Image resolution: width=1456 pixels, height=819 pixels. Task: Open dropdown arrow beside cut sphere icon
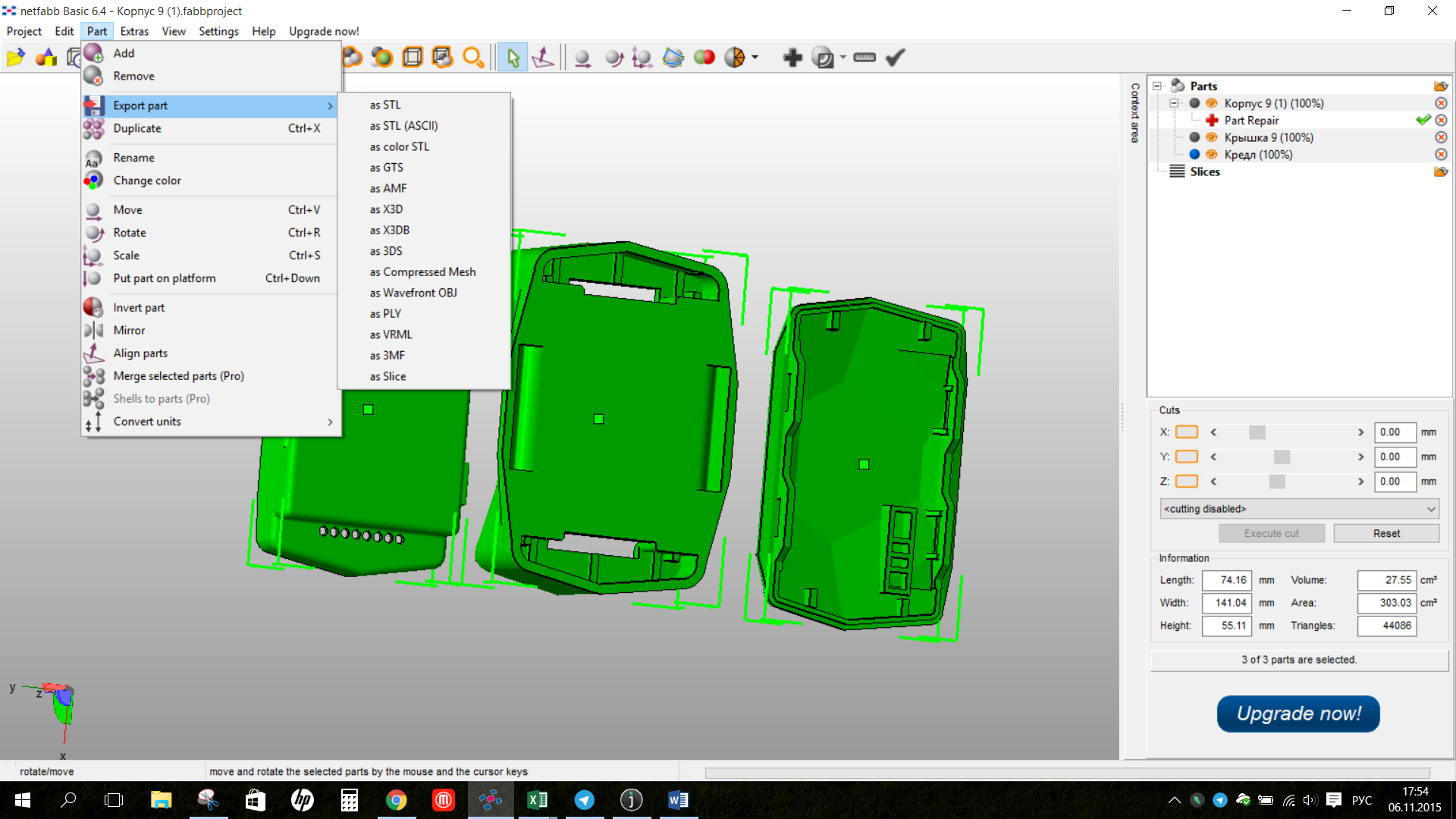click(755, 57)
